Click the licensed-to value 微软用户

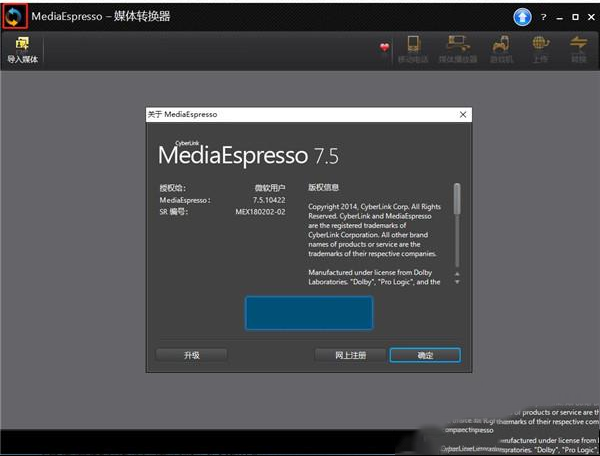pos(270,188)
